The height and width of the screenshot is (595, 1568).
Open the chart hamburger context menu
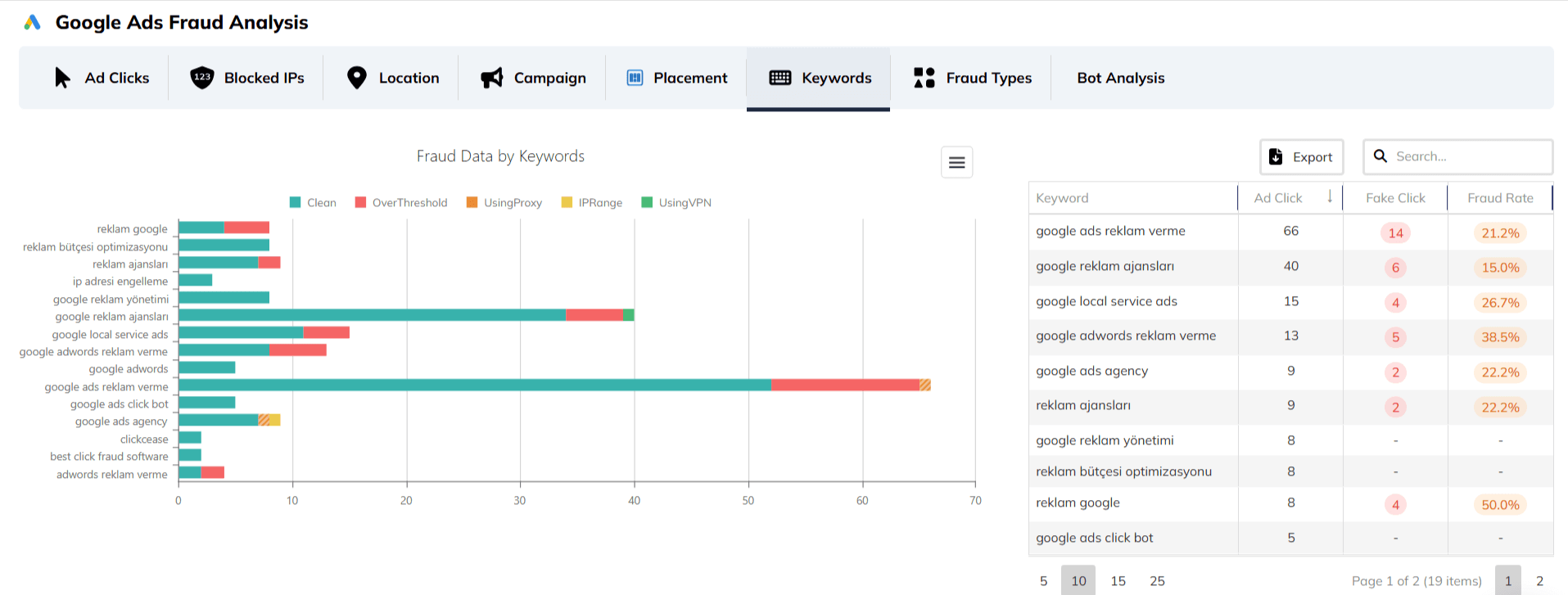coord(956,163)
